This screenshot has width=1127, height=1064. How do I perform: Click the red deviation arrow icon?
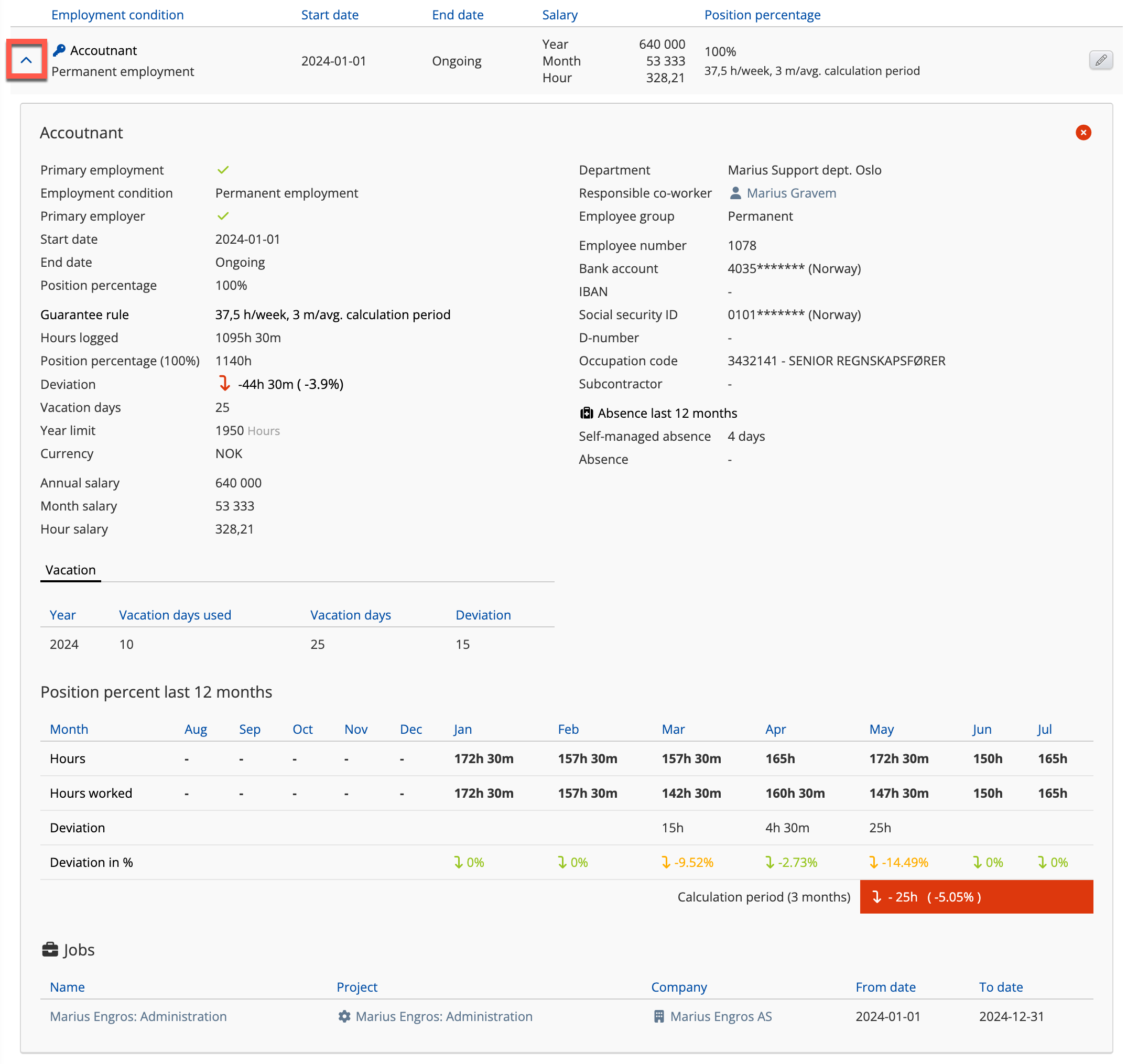225,385
